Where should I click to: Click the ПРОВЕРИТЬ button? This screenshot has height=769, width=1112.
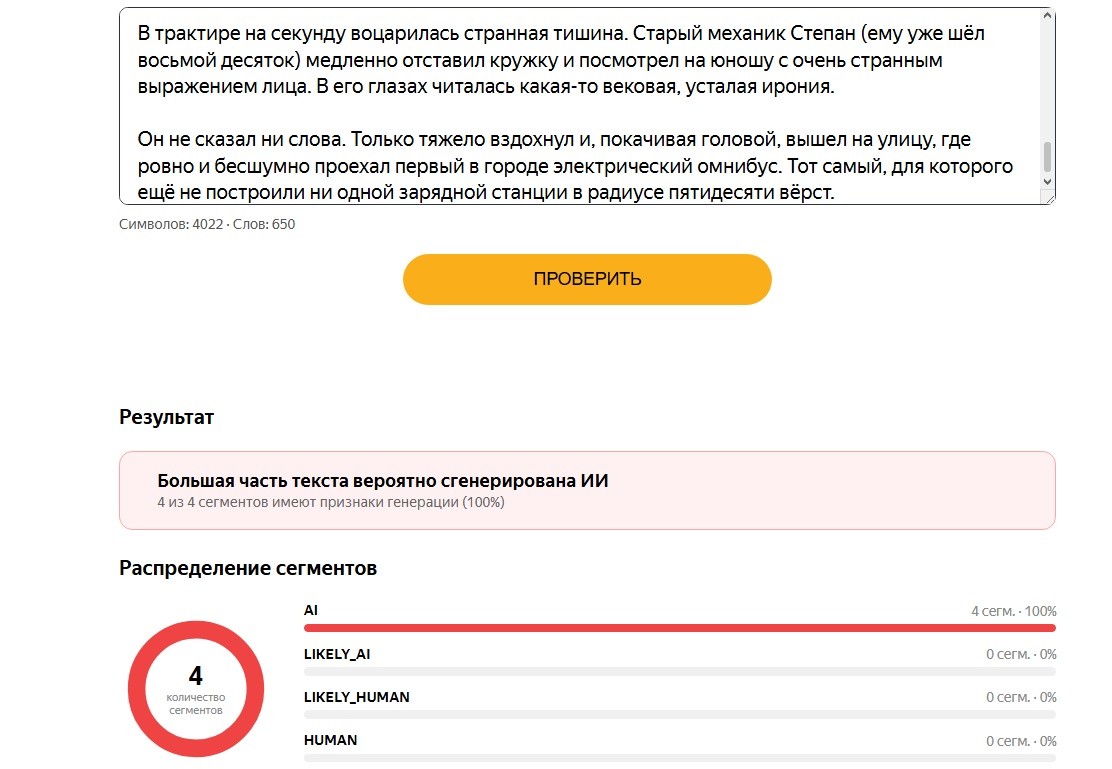pyautogui.click(x=586, y=279)
